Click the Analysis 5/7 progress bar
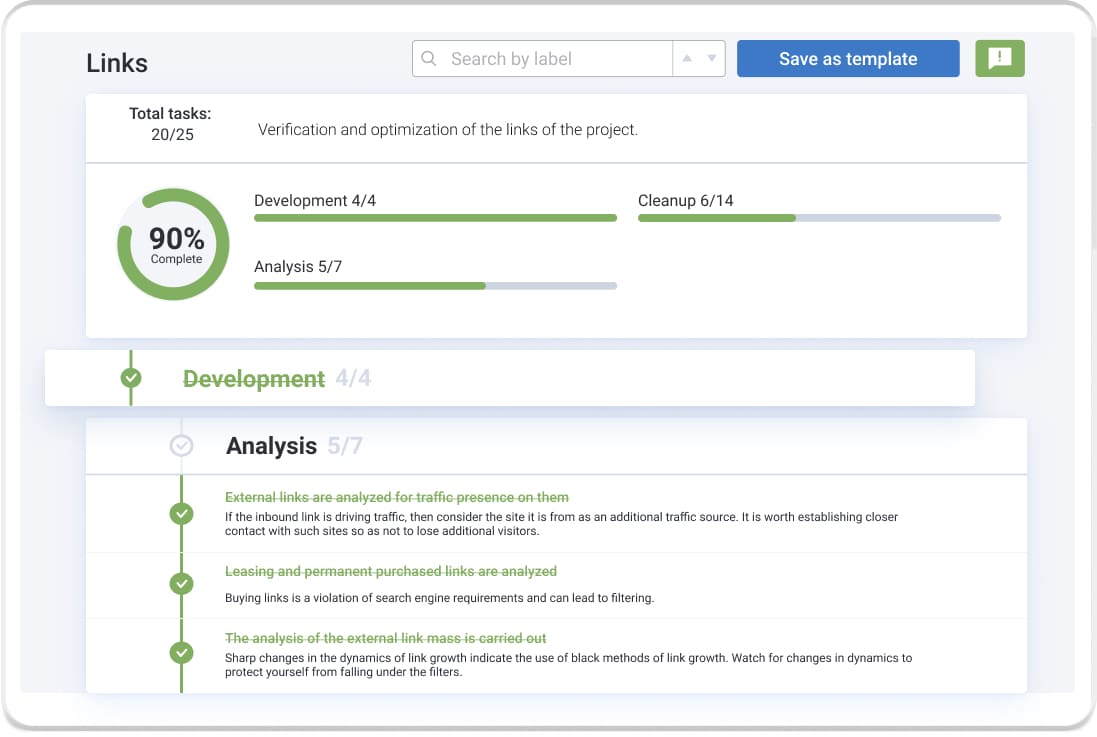Screen dimensions: 1097x737 point(435,286)
